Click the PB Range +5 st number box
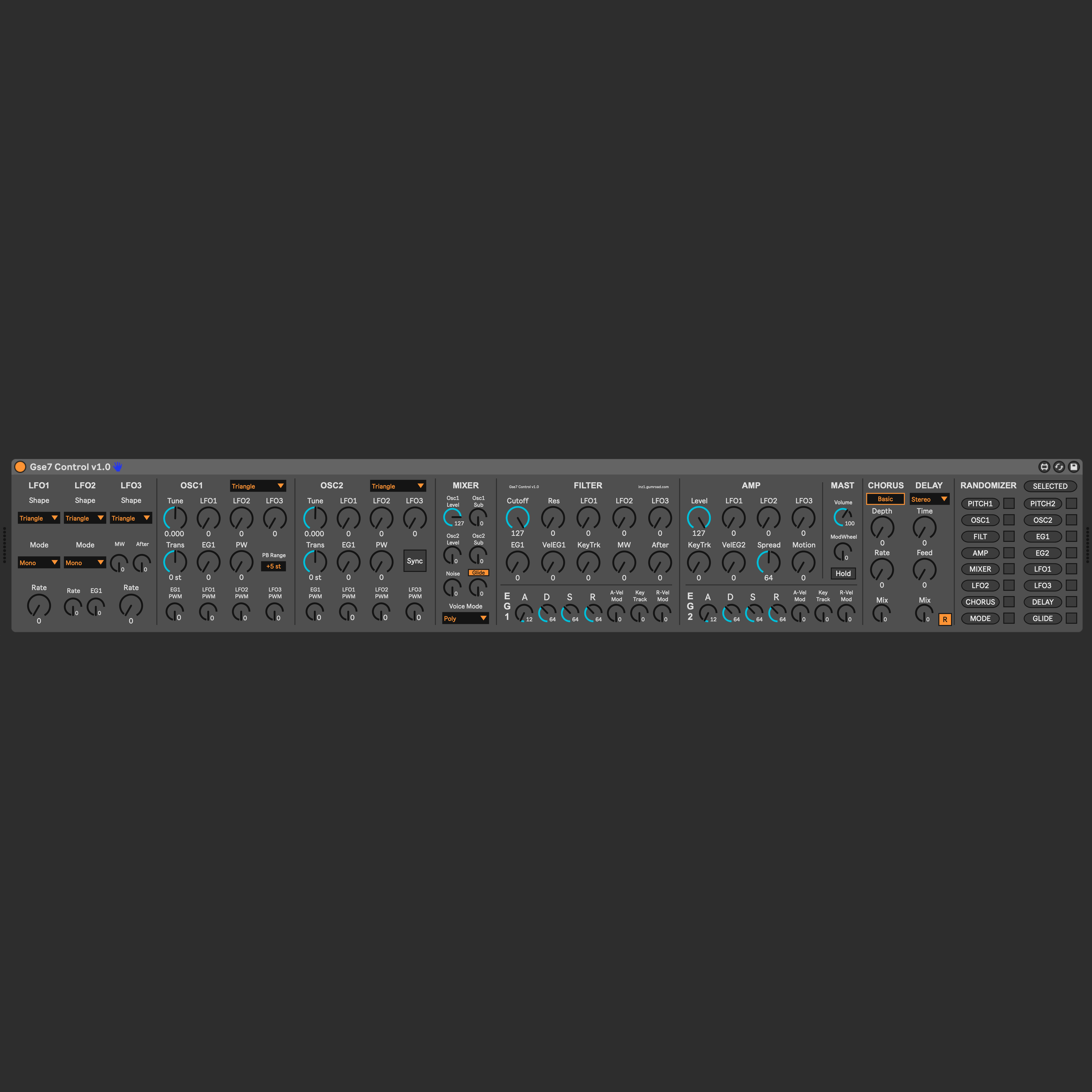This screenshot has width=1092, height=1092. click(x=273, y=566)
